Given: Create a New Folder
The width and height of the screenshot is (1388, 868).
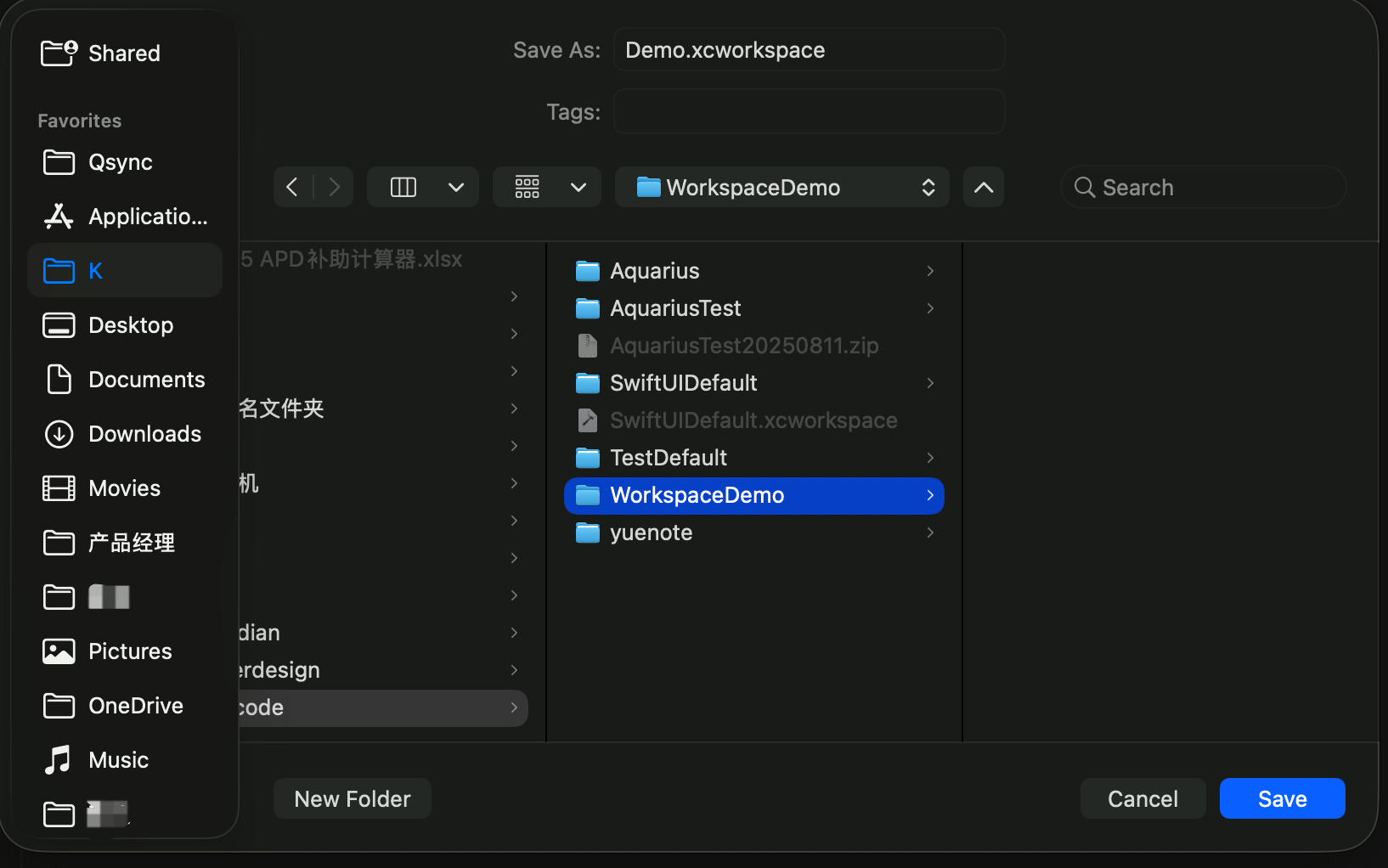Looking at the screenshot, I should click(352, 798).
